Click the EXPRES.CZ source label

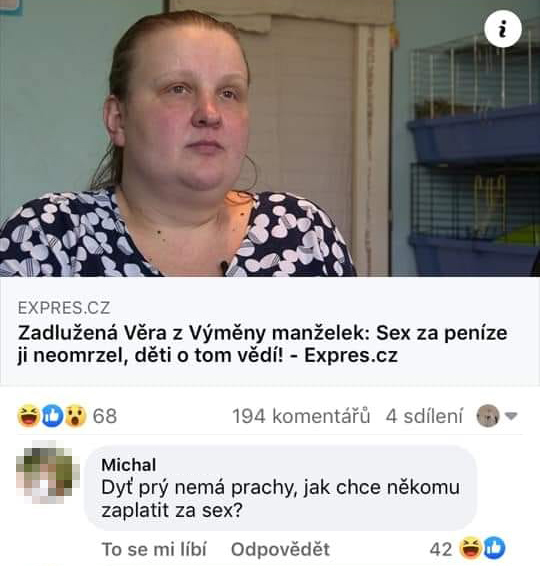(64, 308)
